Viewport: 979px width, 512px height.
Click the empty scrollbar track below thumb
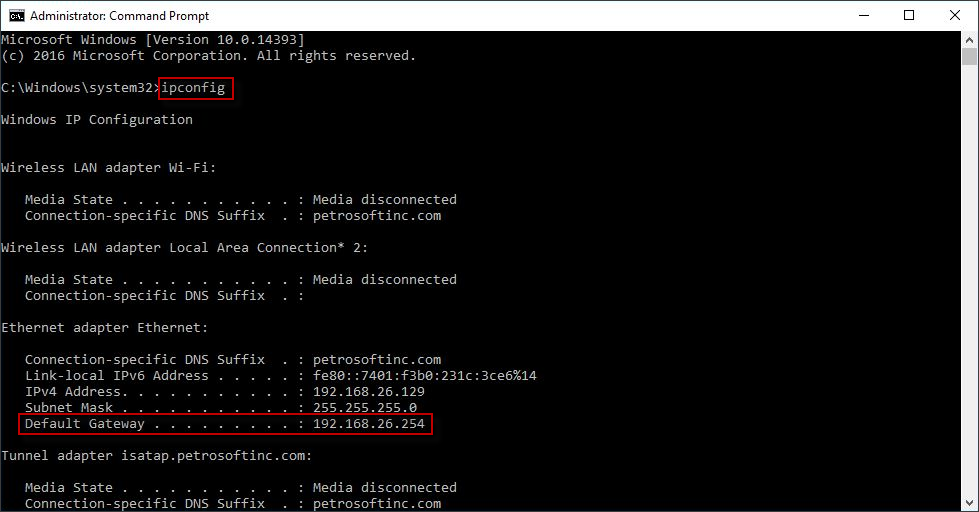[x=969, y=281]
